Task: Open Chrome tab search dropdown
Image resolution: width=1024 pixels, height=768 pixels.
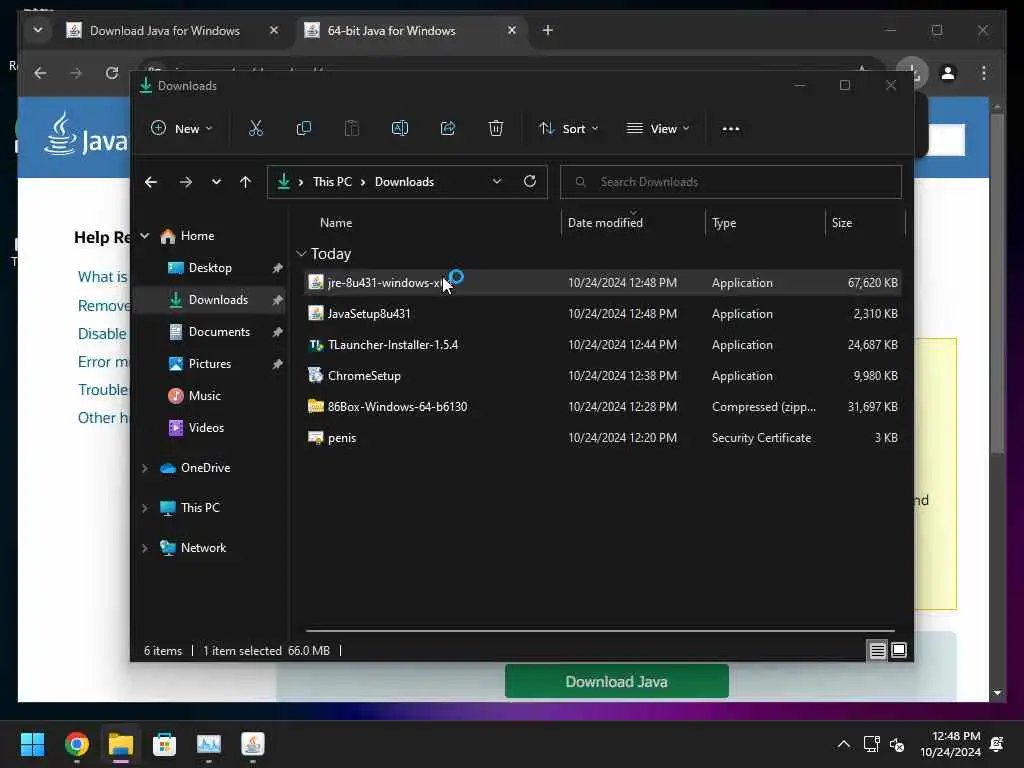Action: coord(38,30)
